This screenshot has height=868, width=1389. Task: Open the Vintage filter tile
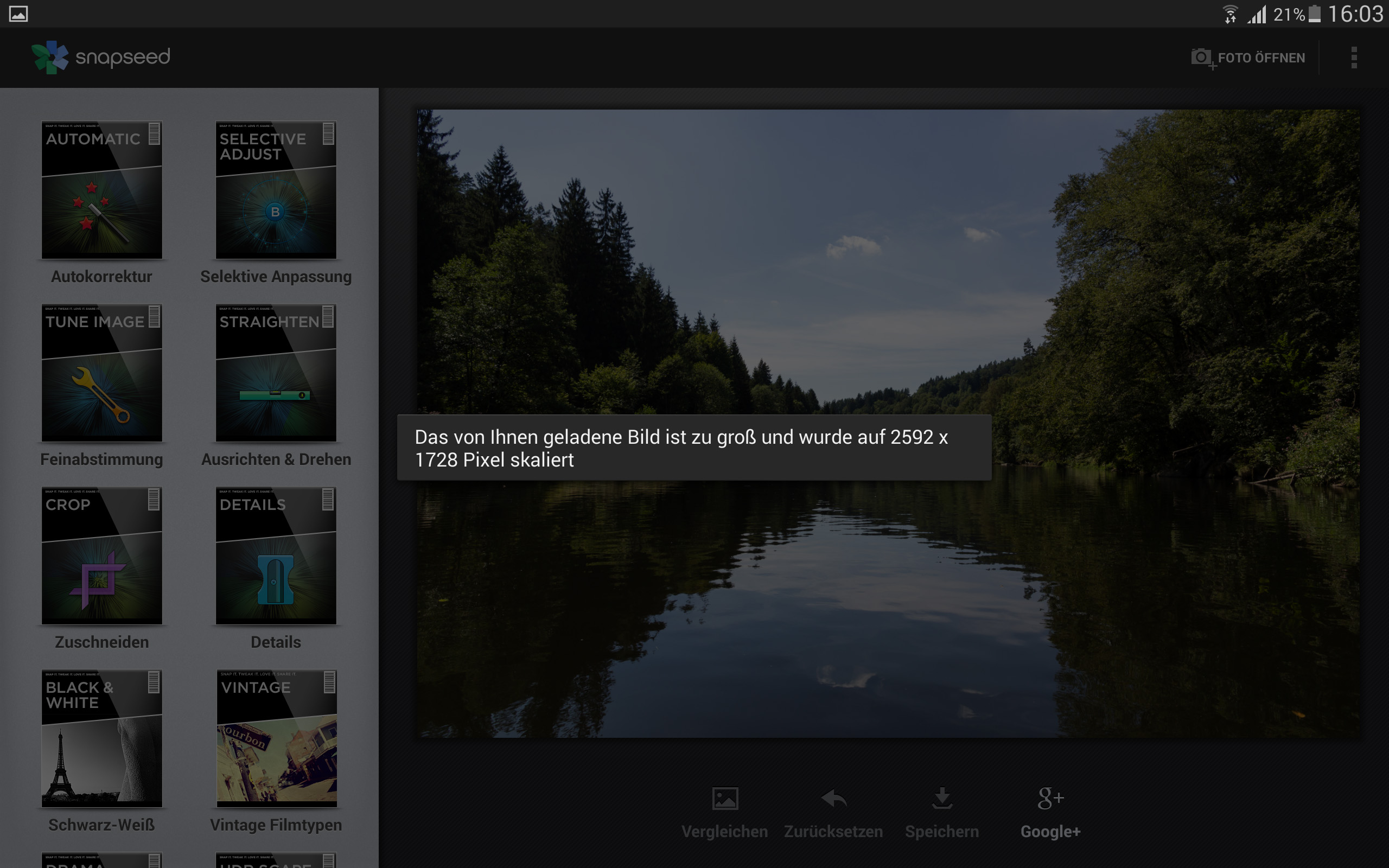pos(276,738)
